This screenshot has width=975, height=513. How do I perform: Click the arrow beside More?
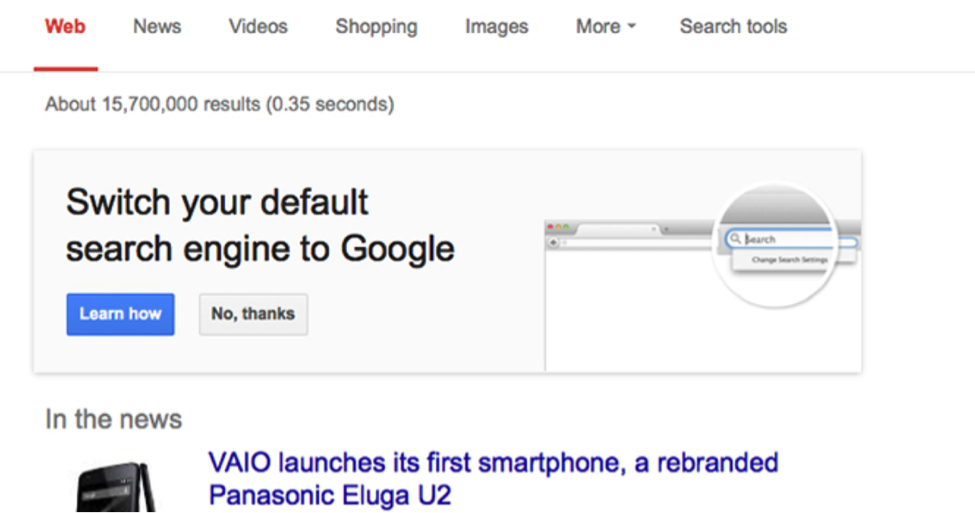632,28
